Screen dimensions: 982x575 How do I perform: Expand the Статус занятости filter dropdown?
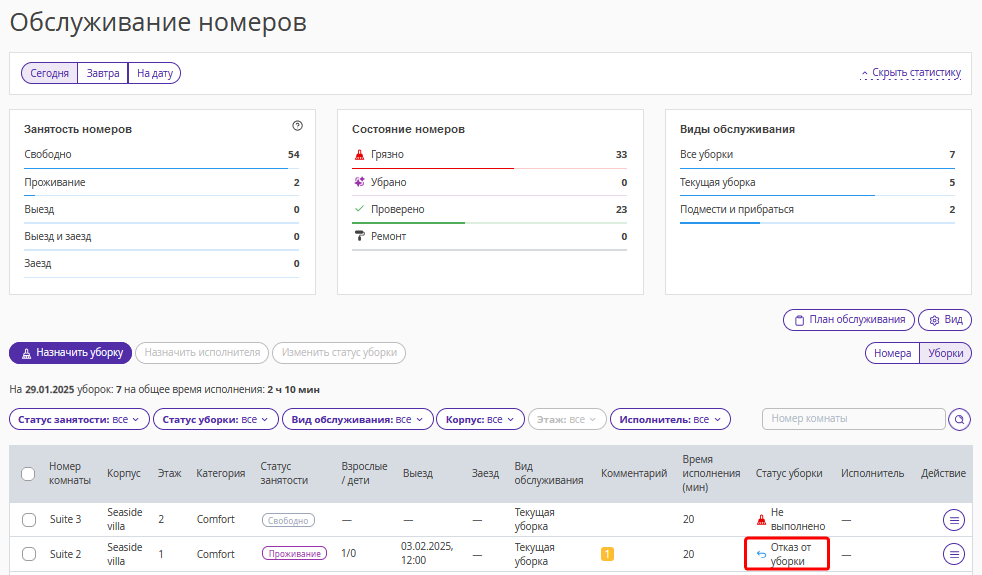click(80, 419)
